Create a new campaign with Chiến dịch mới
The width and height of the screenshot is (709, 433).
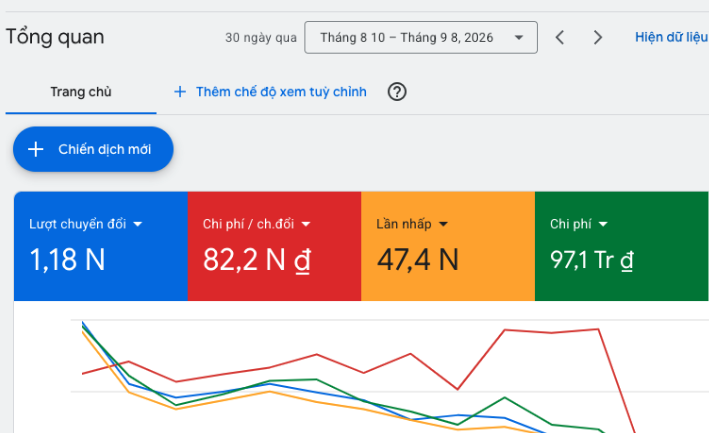[93, 149]
